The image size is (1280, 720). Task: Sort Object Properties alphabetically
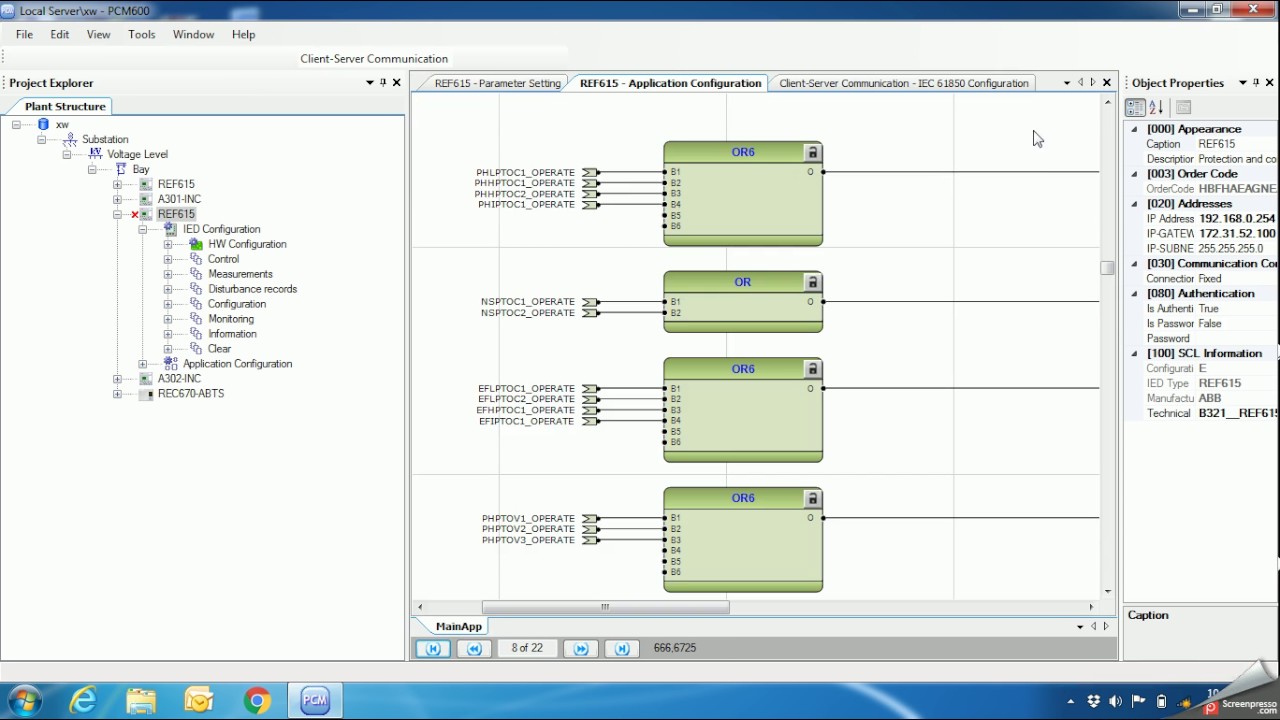(1156, 108)
